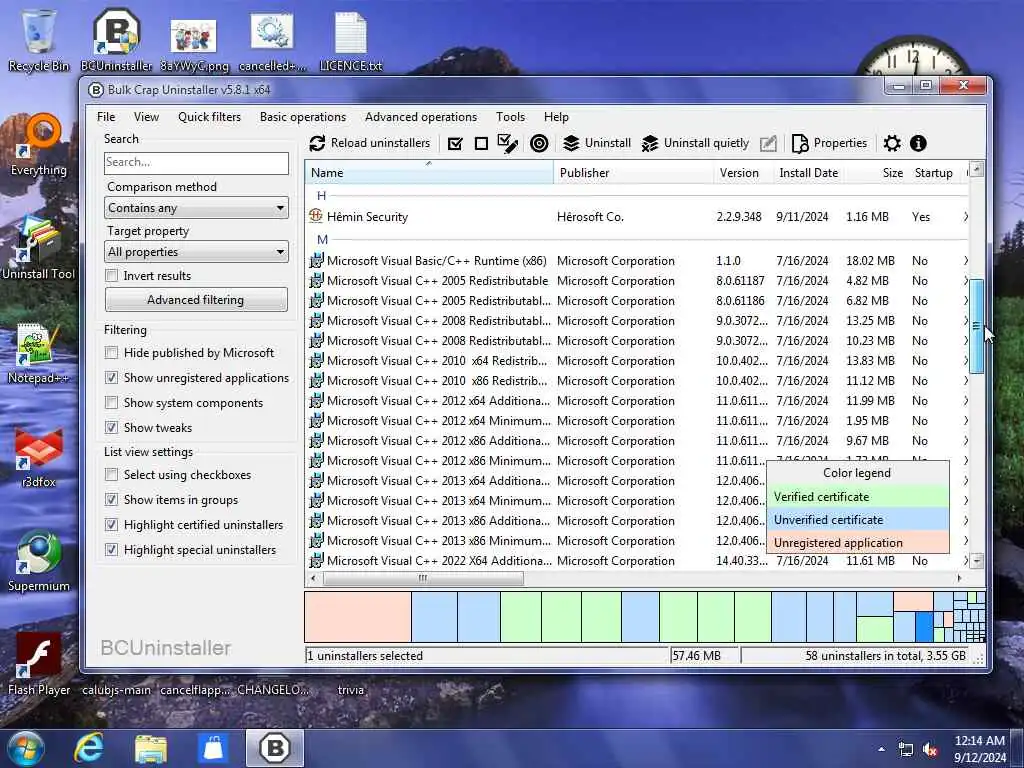The height and width of the screenshot is (768, 1024).
Task: Uncheck Highlight special uninstallers
Action: pyautogui.click(x=112, y=550)
